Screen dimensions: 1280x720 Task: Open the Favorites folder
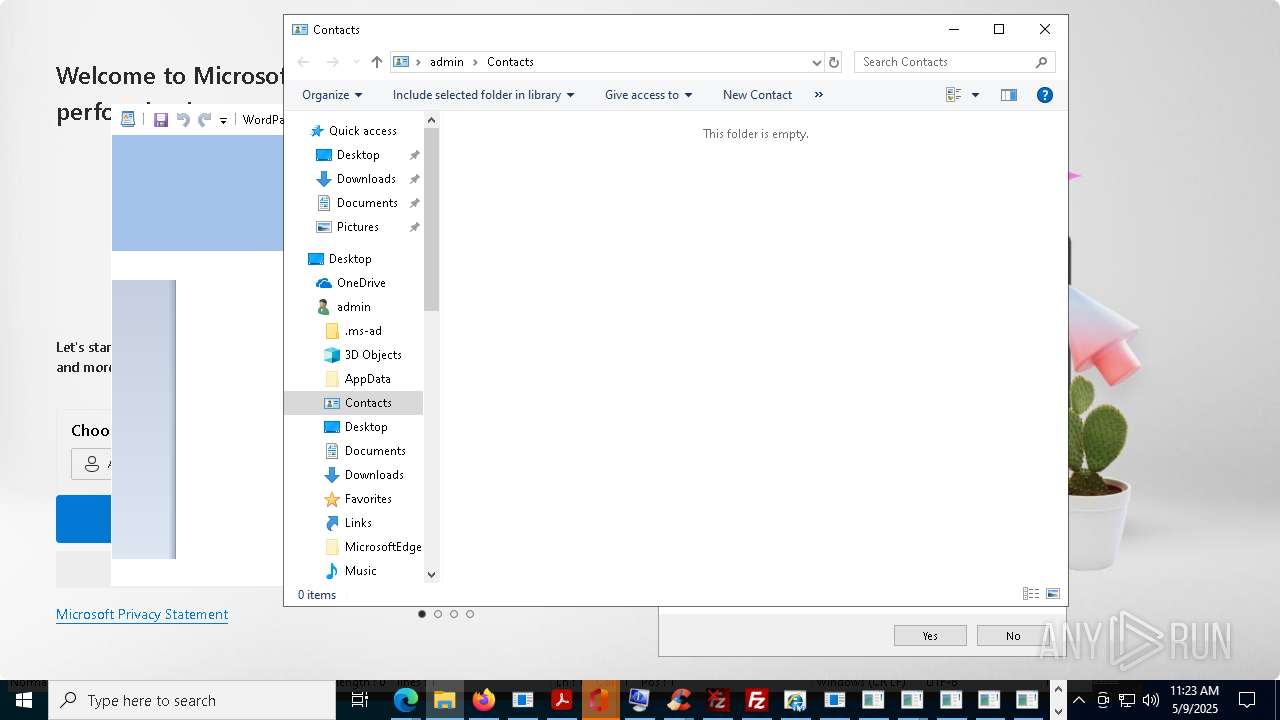pos(368,499)
